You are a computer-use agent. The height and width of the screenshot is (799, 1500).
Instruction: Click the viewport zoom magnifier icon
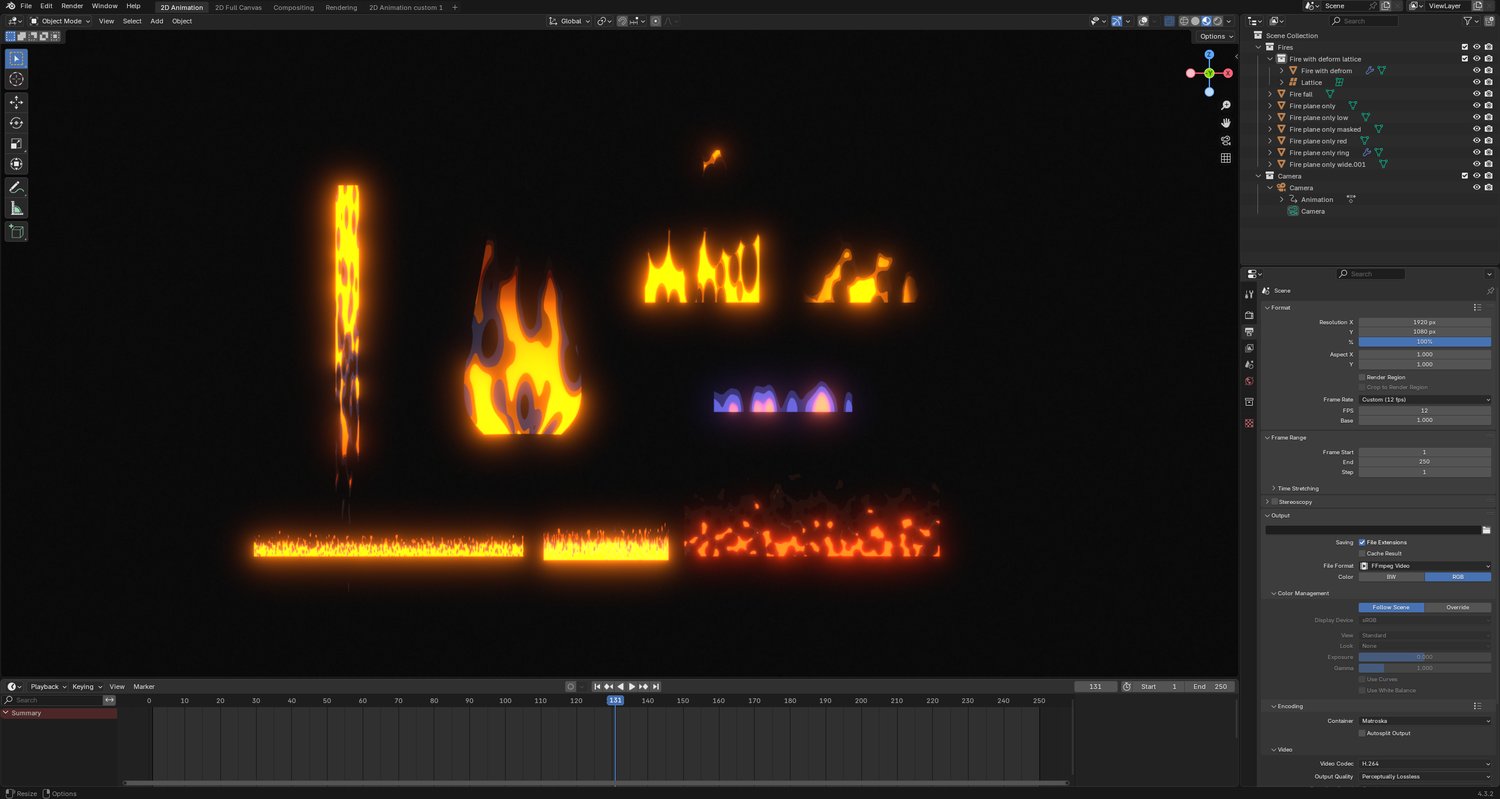point(1226,105)
